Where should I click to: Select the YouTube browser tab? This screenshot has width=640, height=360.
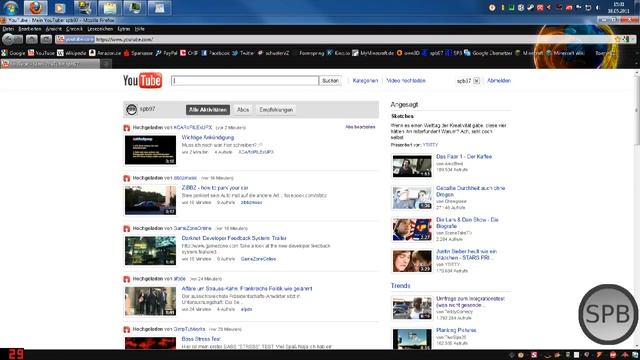pyautogui.click(x=50, y=64)
